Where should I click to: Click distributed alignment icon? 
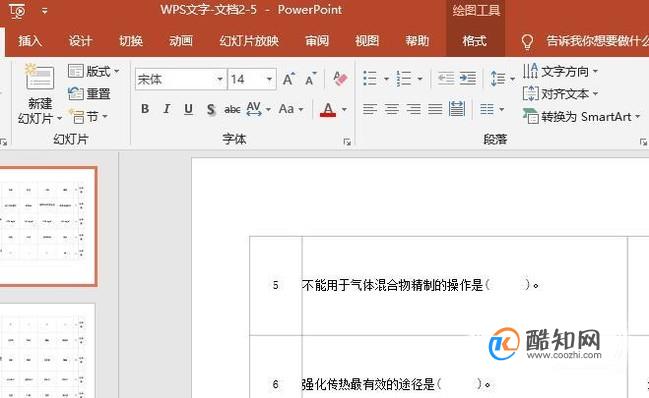coord(457,109)
